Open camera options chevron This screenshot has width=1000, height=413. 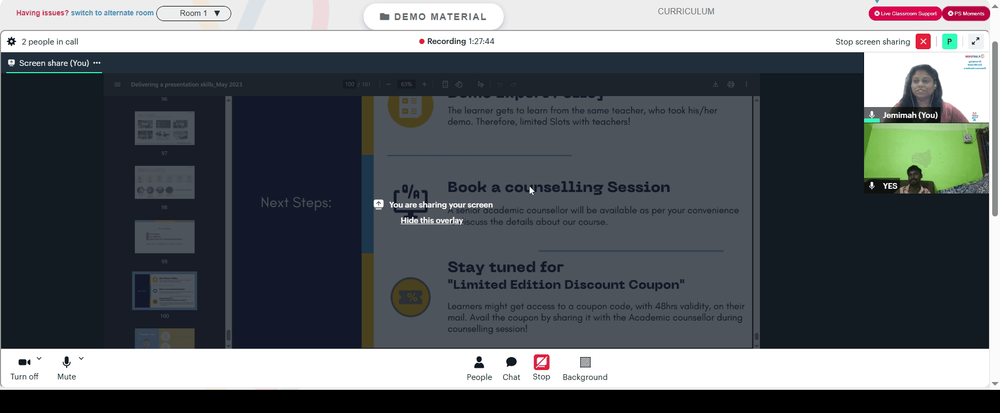coord(39,359)
